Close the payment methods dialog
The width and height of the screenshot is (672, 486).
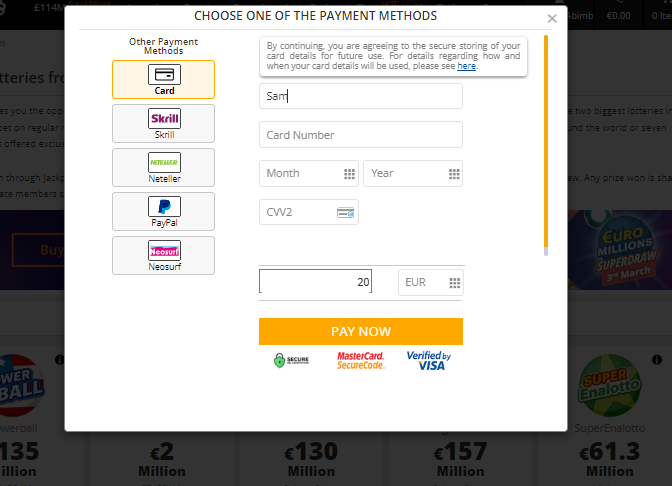pos(552,18)
